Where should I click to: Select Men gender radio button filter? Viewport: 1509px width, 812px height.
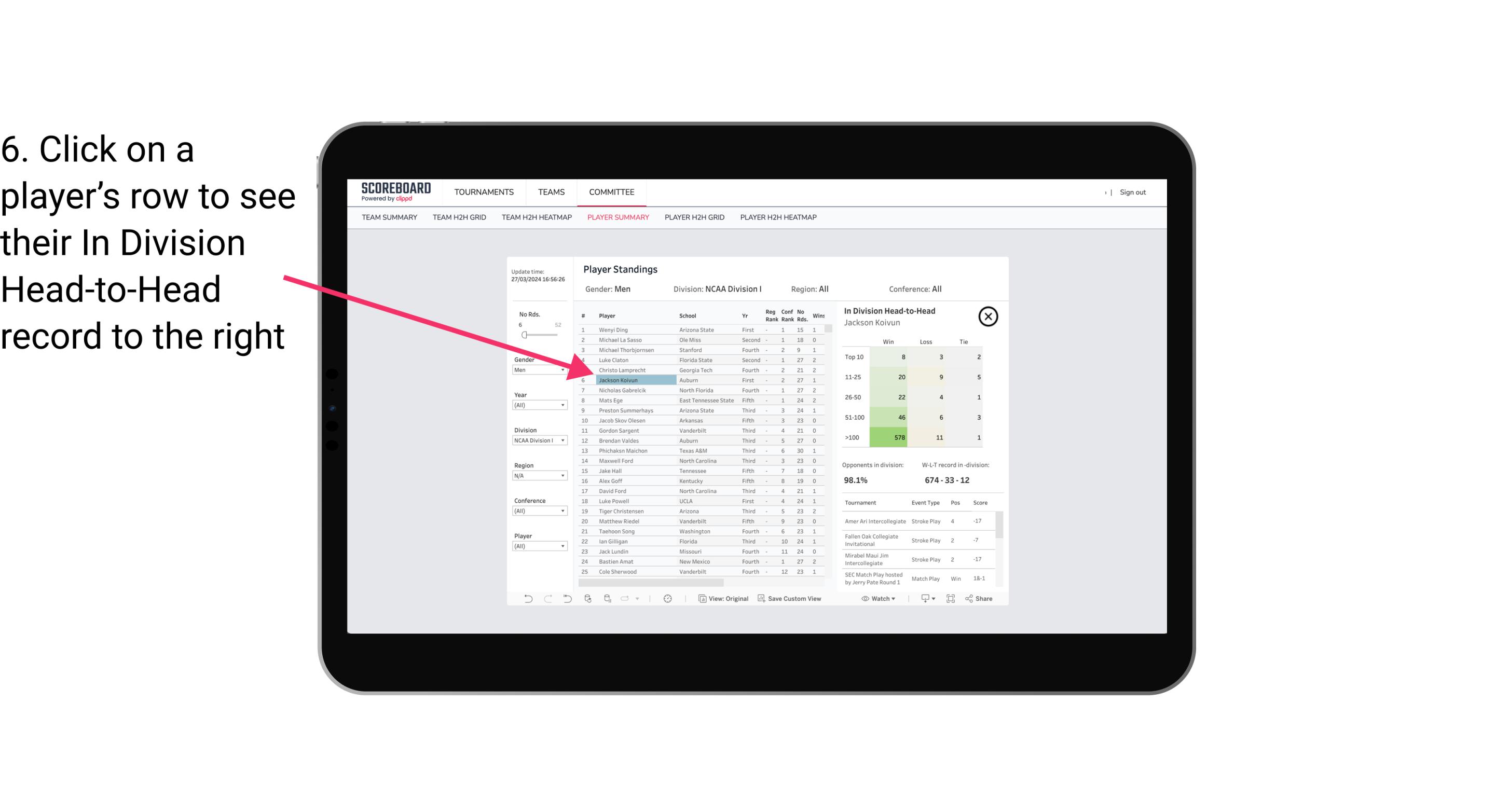pyautogui.click(x=535, y=370)
